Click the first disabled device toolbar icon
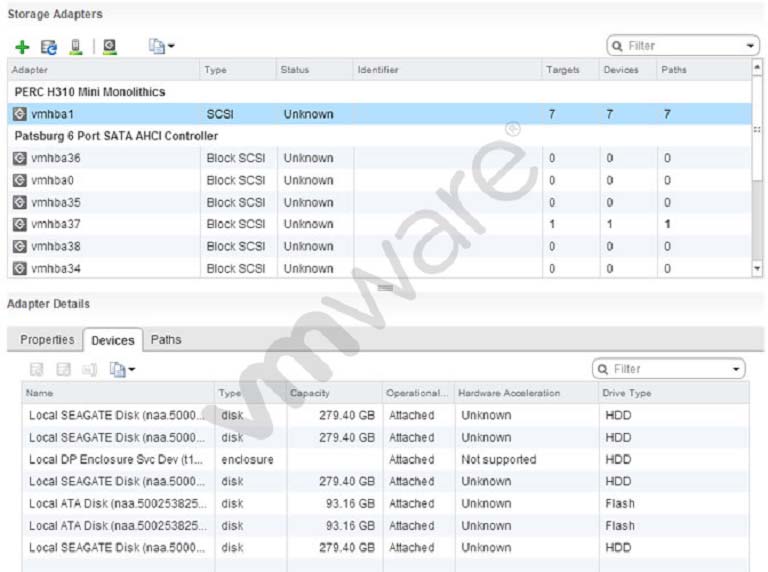Image resolution: width=768 pixels, height=572 pixels. (x=37, y=369)
